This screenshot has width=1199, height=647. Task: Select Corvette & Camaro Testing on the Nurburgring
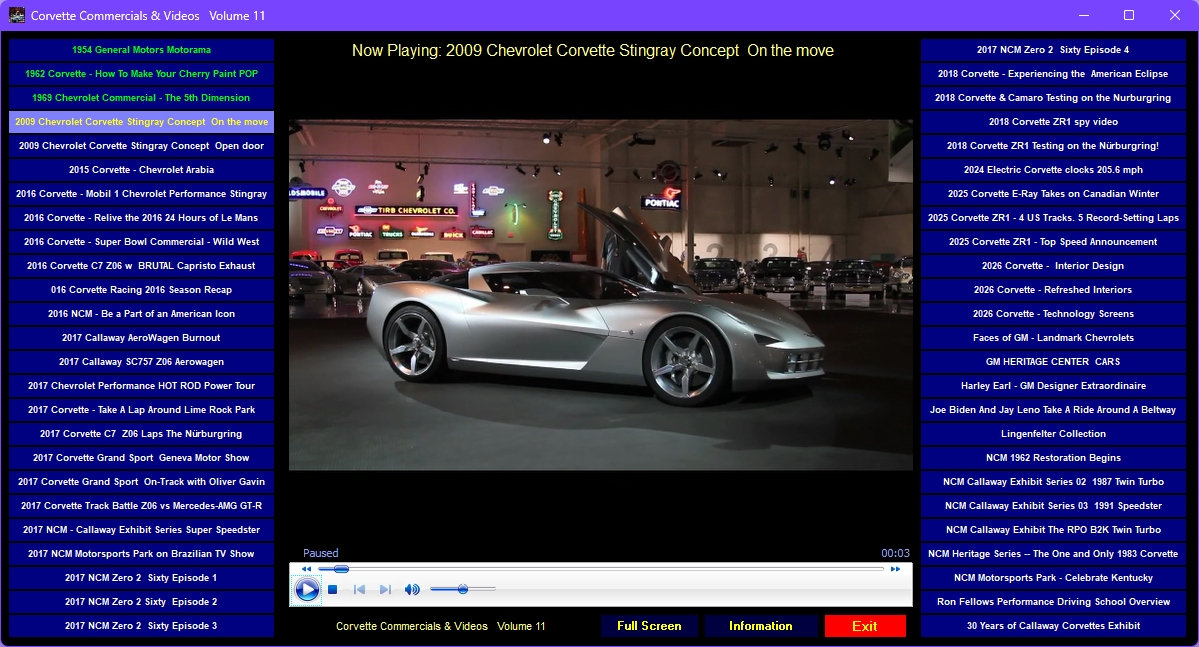pos(1053,98)
